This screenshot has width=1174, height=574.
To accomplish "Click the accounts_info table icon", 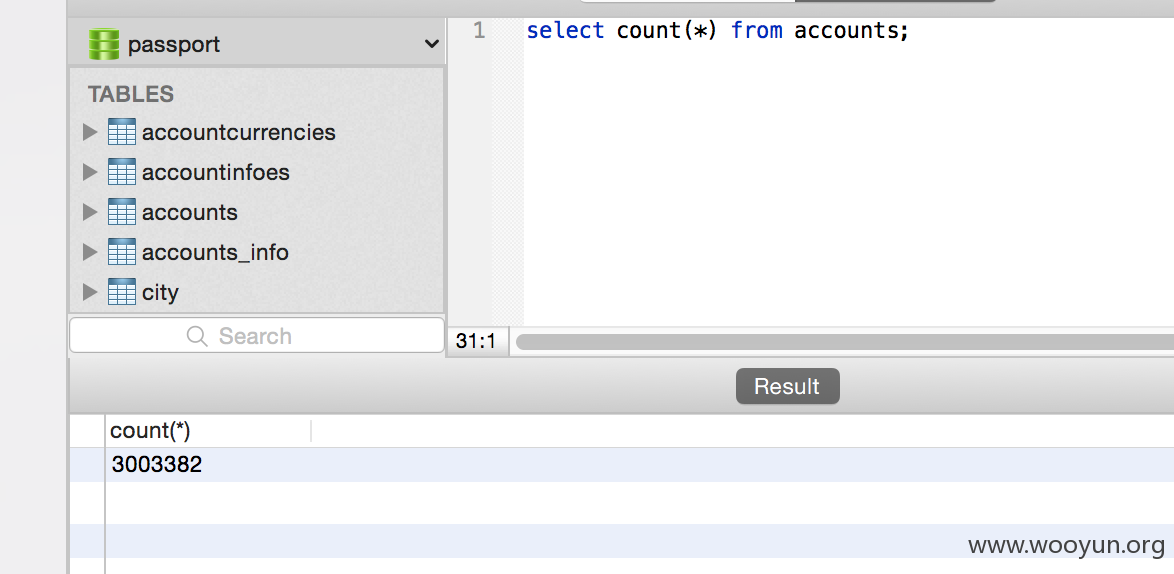I will [x=121, y=251].
